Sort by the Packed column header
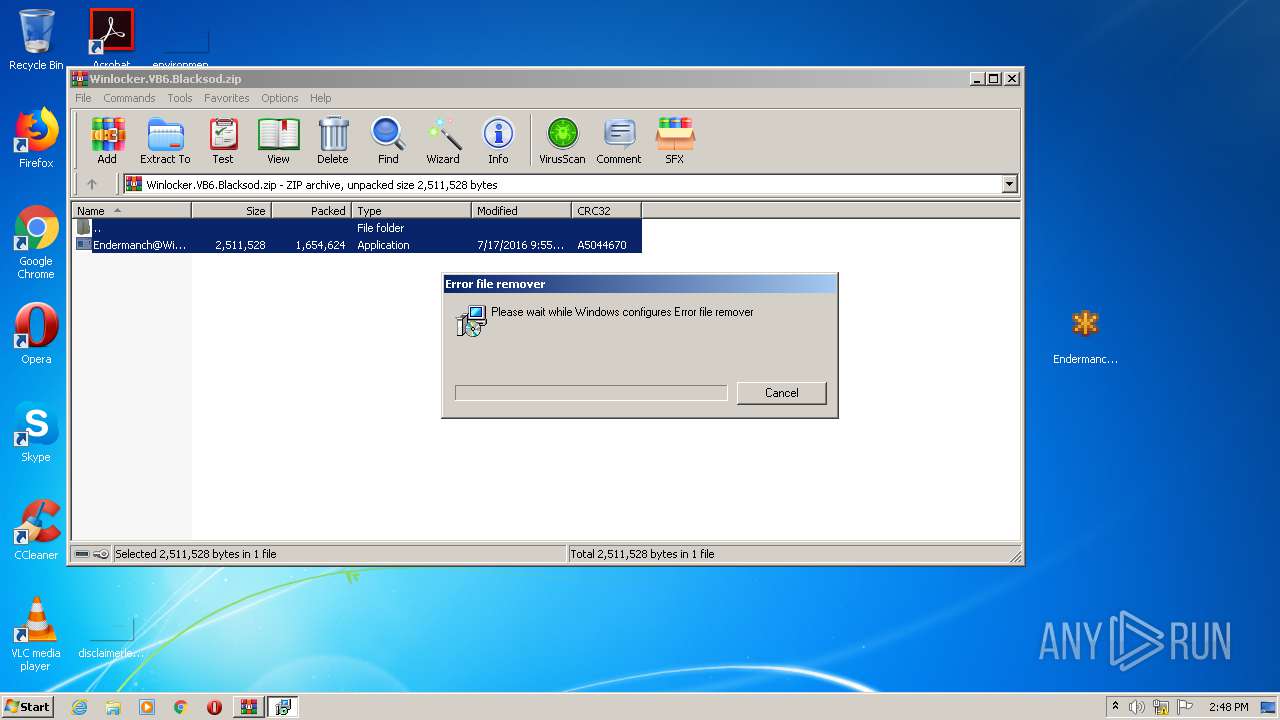1280x720 pixels. tap(311, 210)
